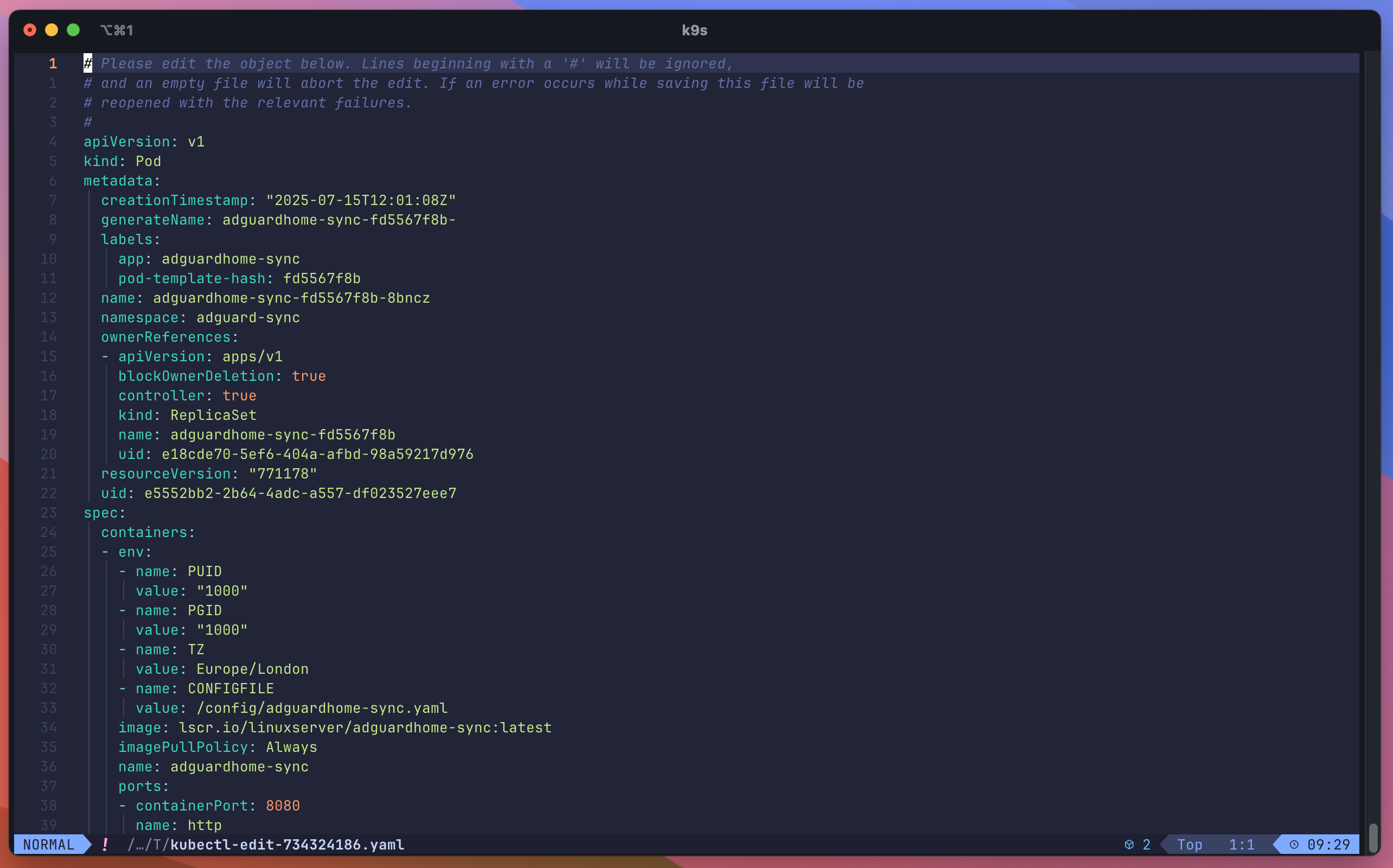Viewport: 1393px width, 868px height.
Task: Click the 'kind: ReplicaSet' line
Action: tap(187, 415)
